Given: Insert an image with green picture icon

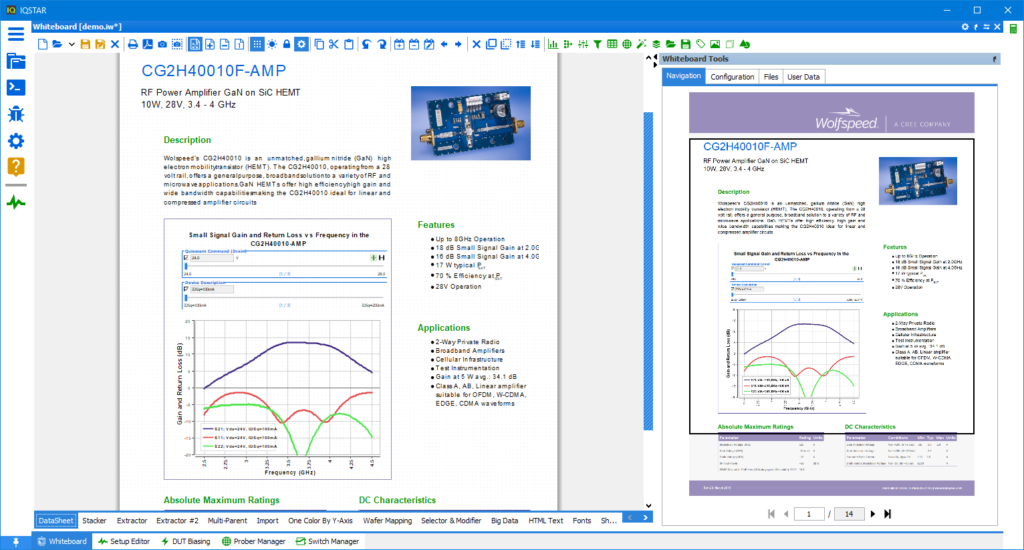Looking at the screenshot, I should [x=715, y=44].
